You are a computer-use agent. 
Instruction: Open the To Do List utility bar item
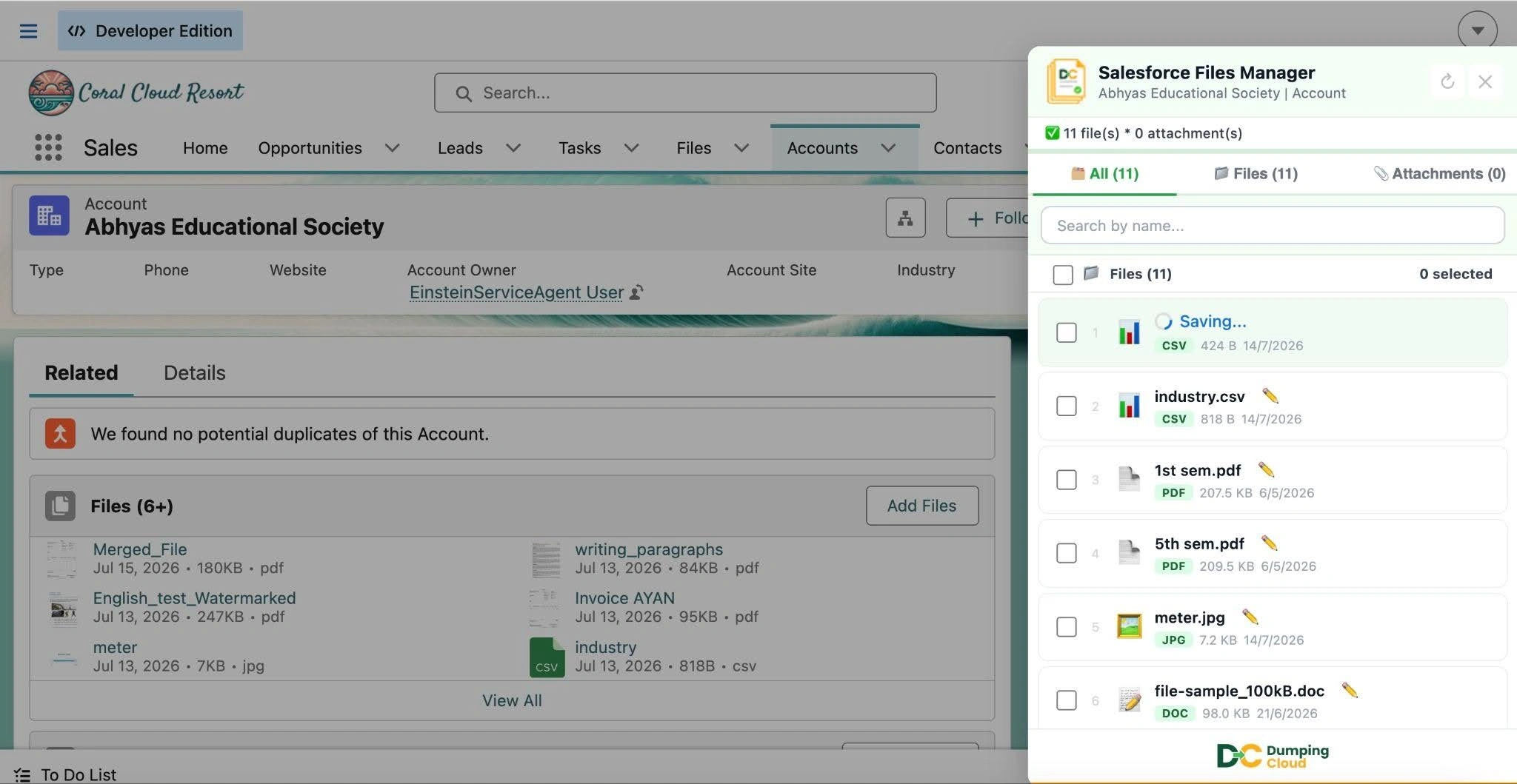point(65,774)
